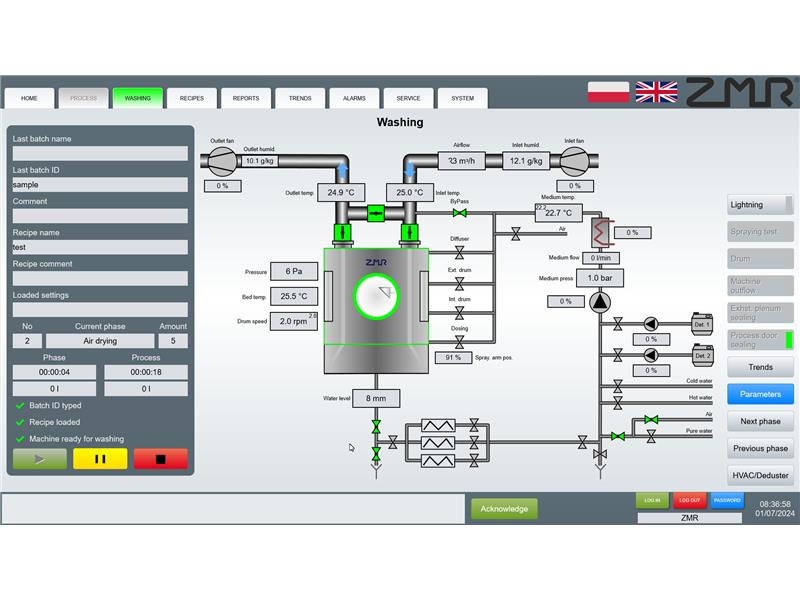
Task: Click the inlet fan icon
Action: click(573, 161)
